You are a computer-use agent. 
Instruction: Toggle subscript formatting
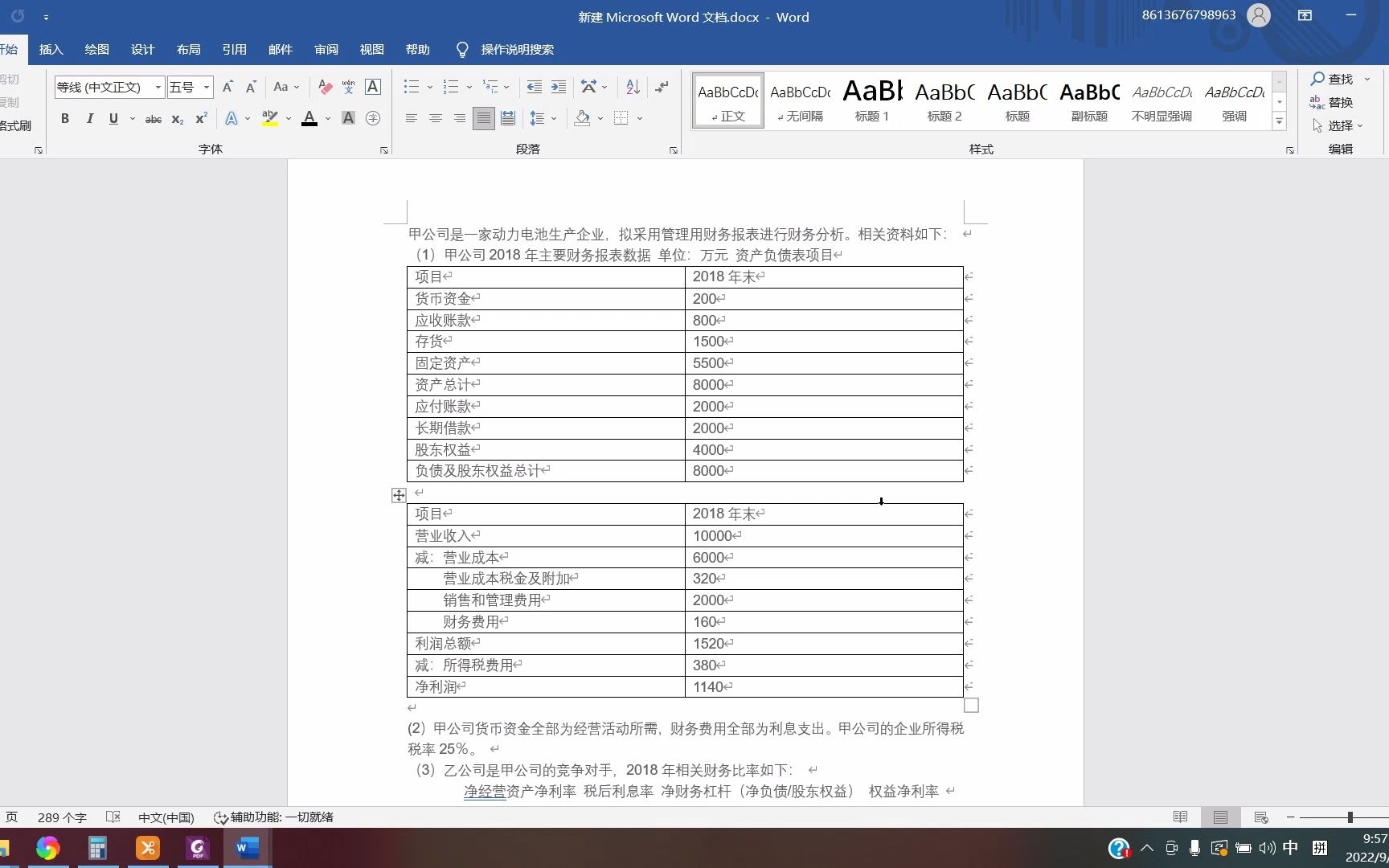coord(178,118)
